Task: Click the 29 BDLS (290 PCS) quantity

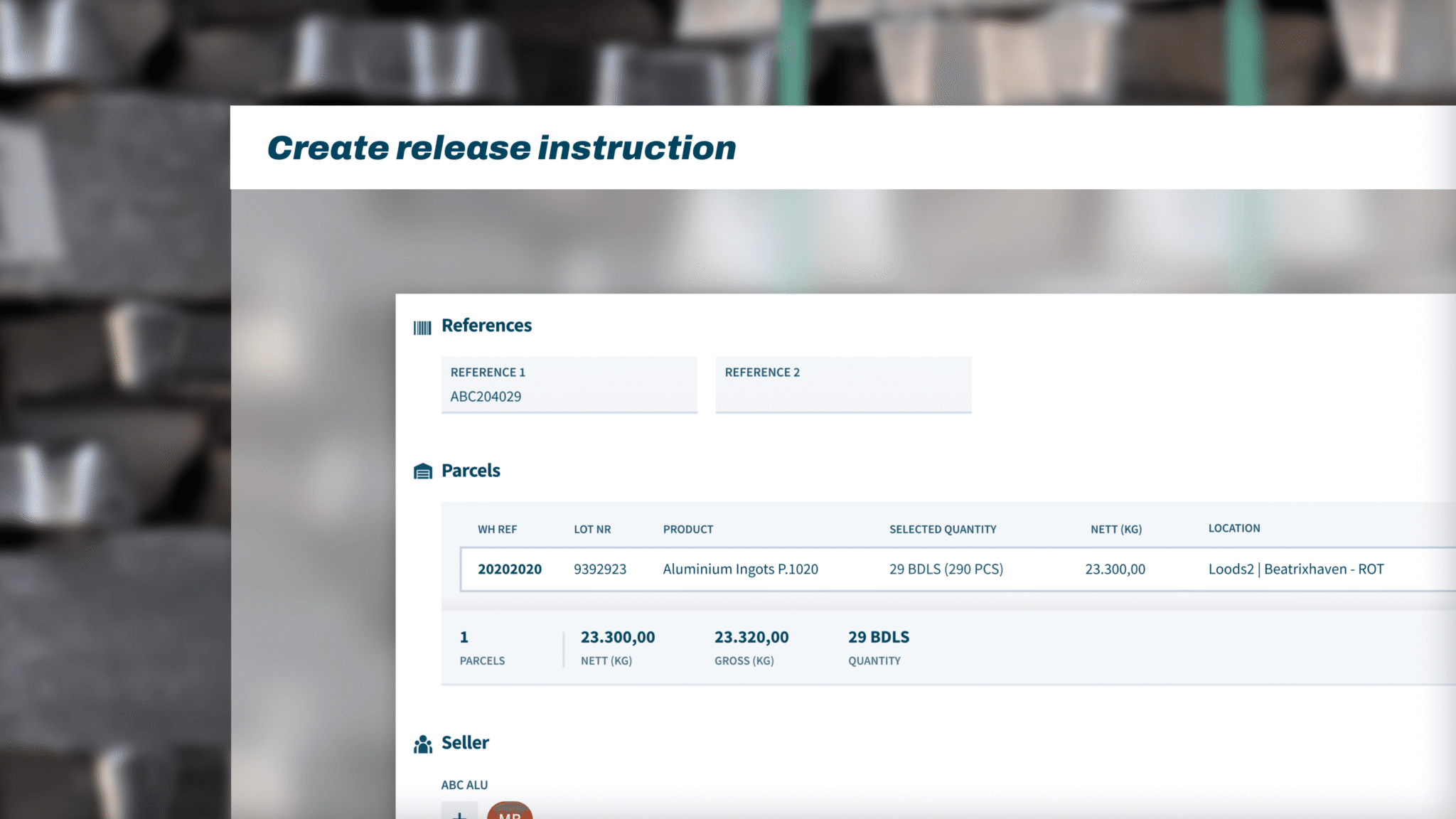Action: coord(946,569)
